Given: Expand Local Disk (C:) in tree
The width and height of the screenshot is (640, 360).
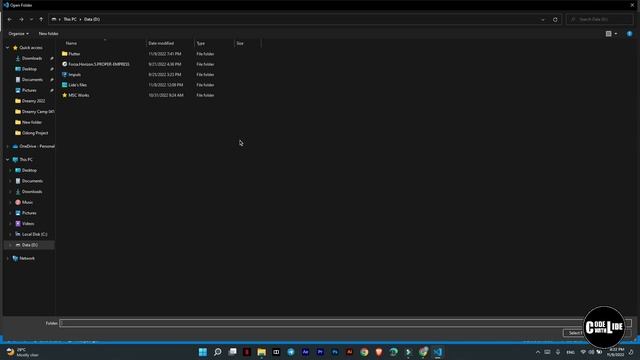Looking at the screenshot, I should [10, 234].
